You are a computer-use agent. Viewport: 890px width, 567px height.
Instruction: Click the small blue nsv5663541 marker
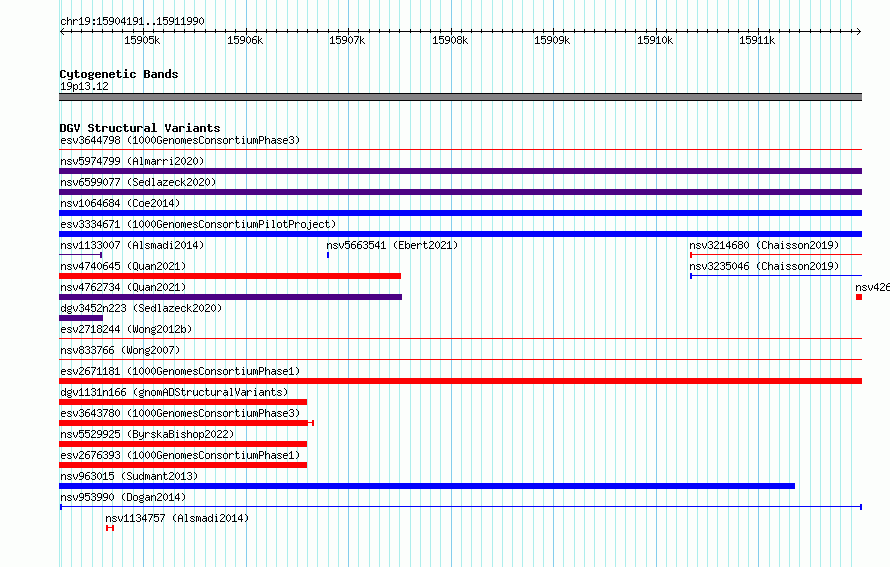[x=328, y=255]
